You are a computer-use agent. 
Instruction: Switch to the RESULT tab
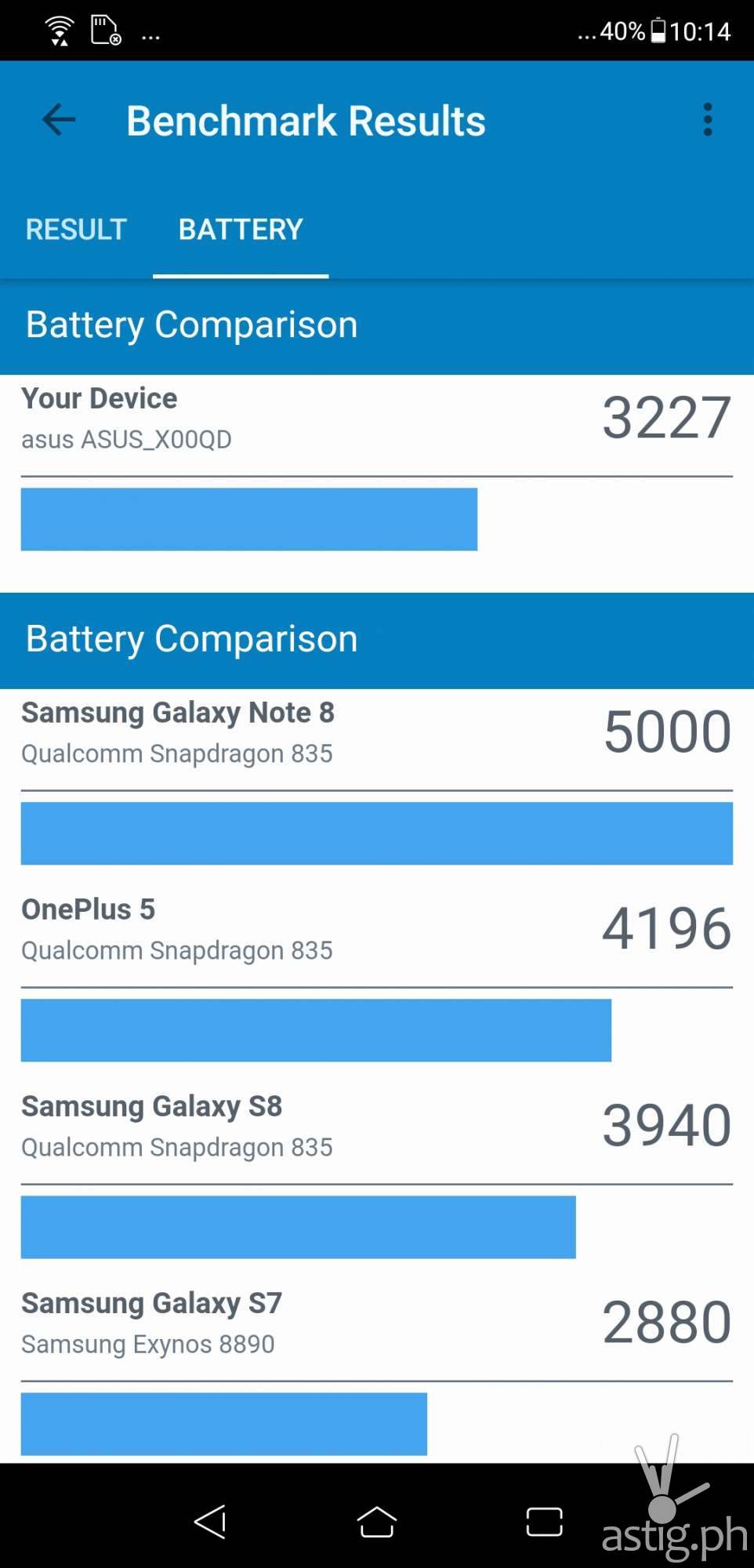coord(76,230)
